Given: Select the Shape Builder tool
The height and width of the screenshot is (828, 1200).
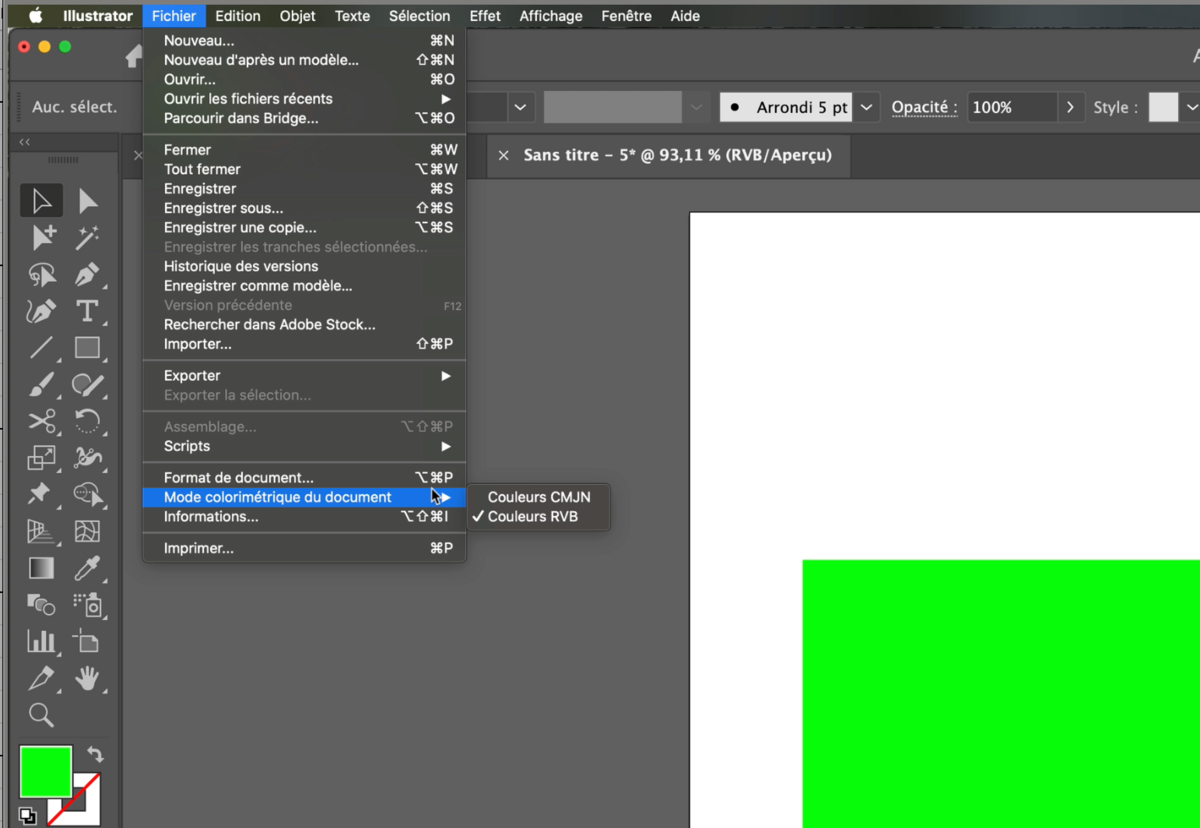Looking at the screenshot, I should pyautogui.click(x=88, y=494).
